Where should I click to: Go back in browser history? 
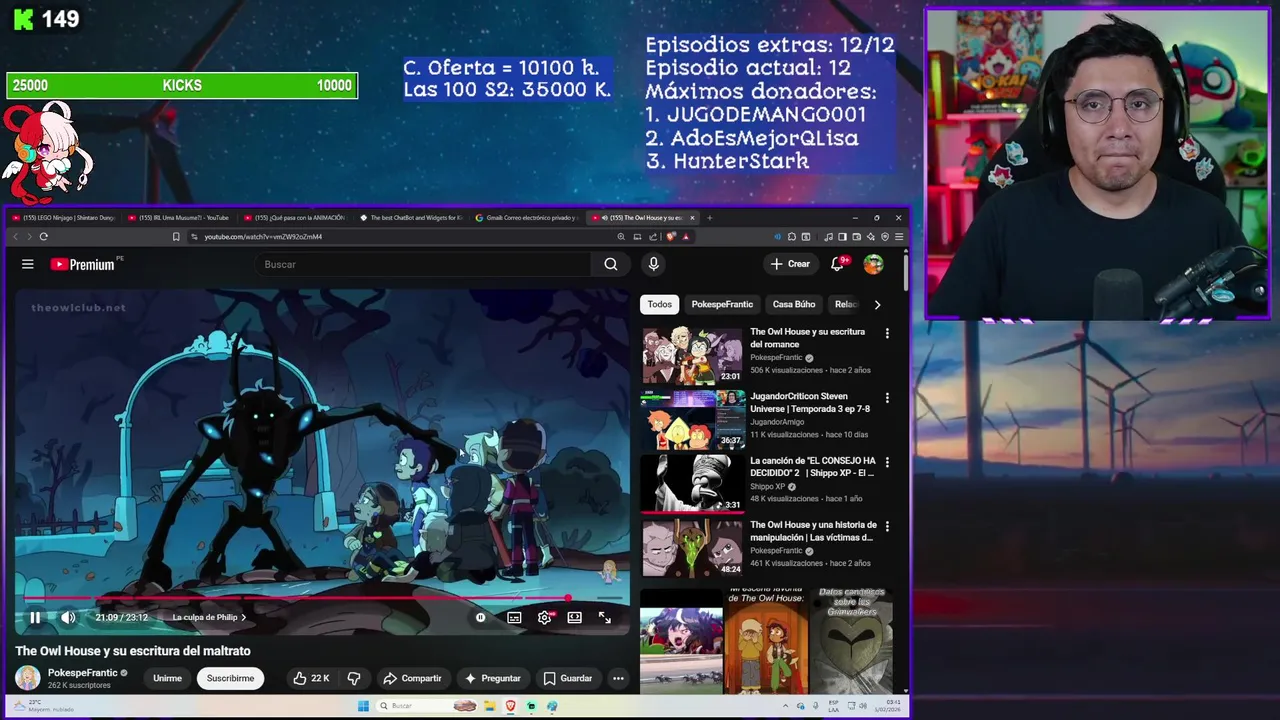(15, 237)
